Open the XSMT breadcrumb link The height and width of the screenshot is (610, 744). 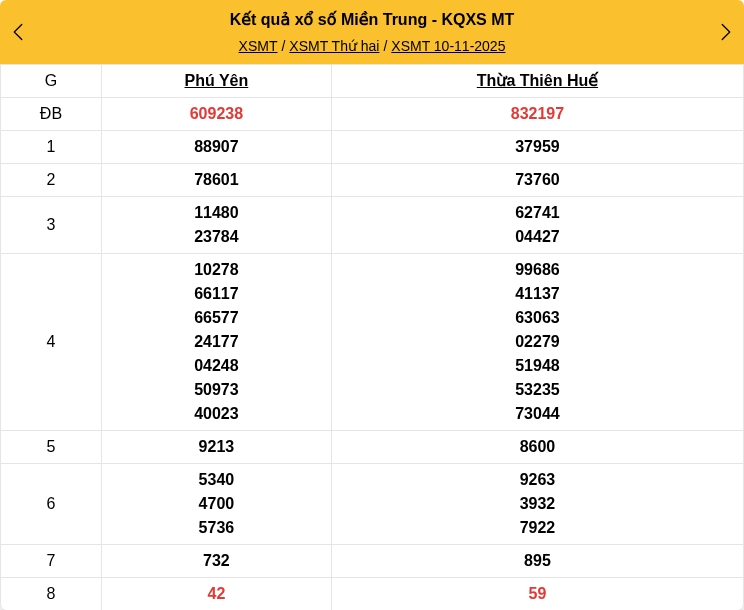(x=257, y=46)
